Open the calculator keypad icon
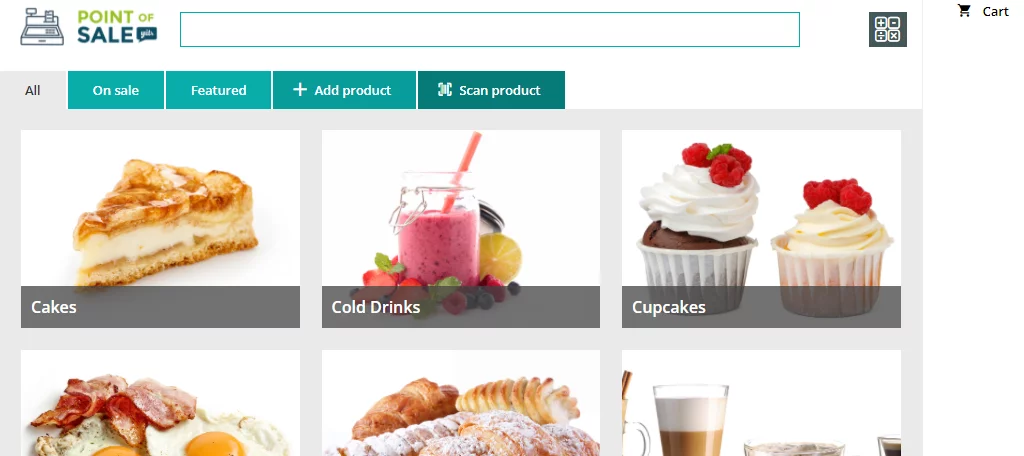The width and height of the screenshot is (1024, 456). point(888,29)
